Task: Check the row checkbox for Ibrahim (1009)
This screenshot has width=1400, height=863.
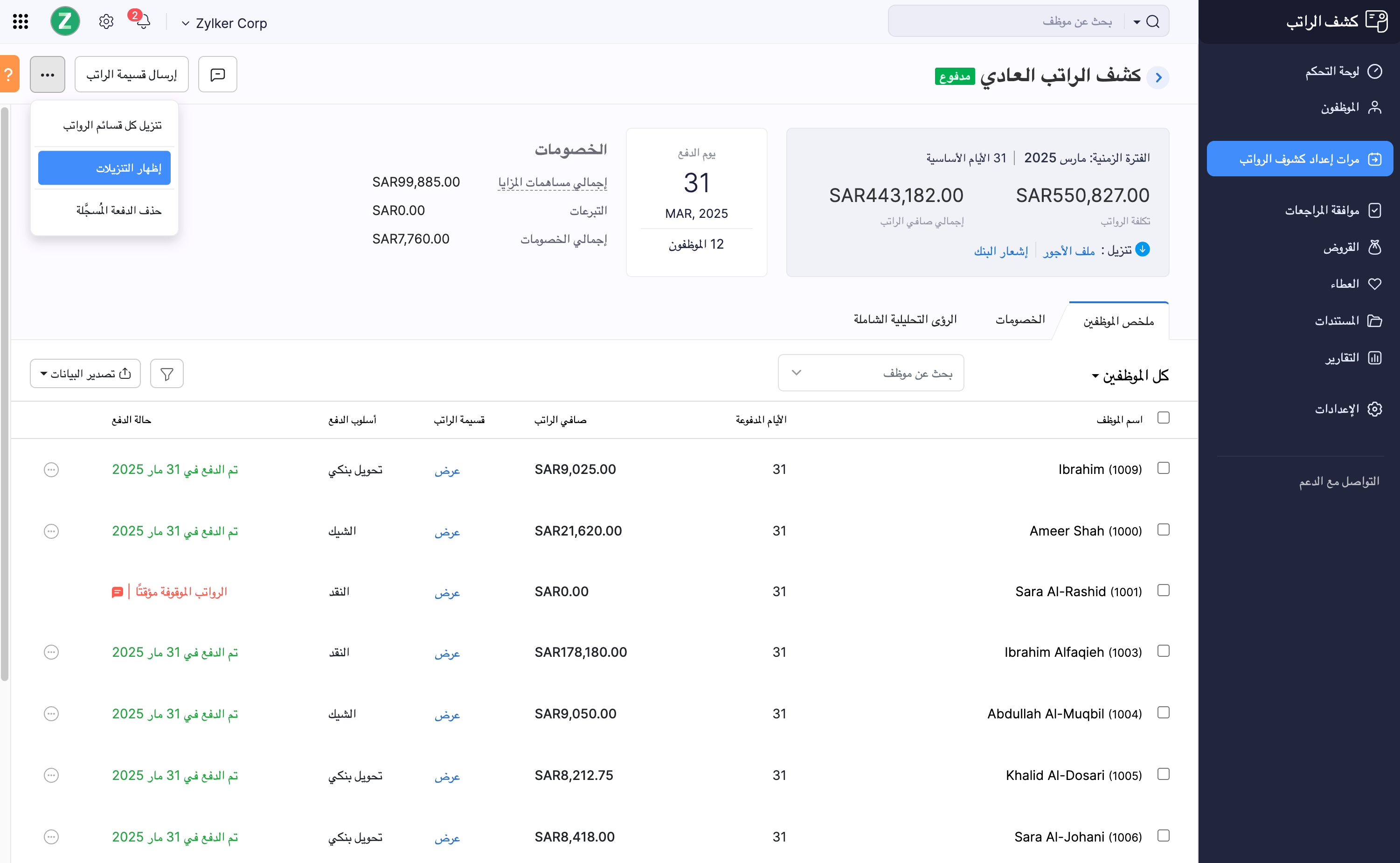Action: point(1164,468)
